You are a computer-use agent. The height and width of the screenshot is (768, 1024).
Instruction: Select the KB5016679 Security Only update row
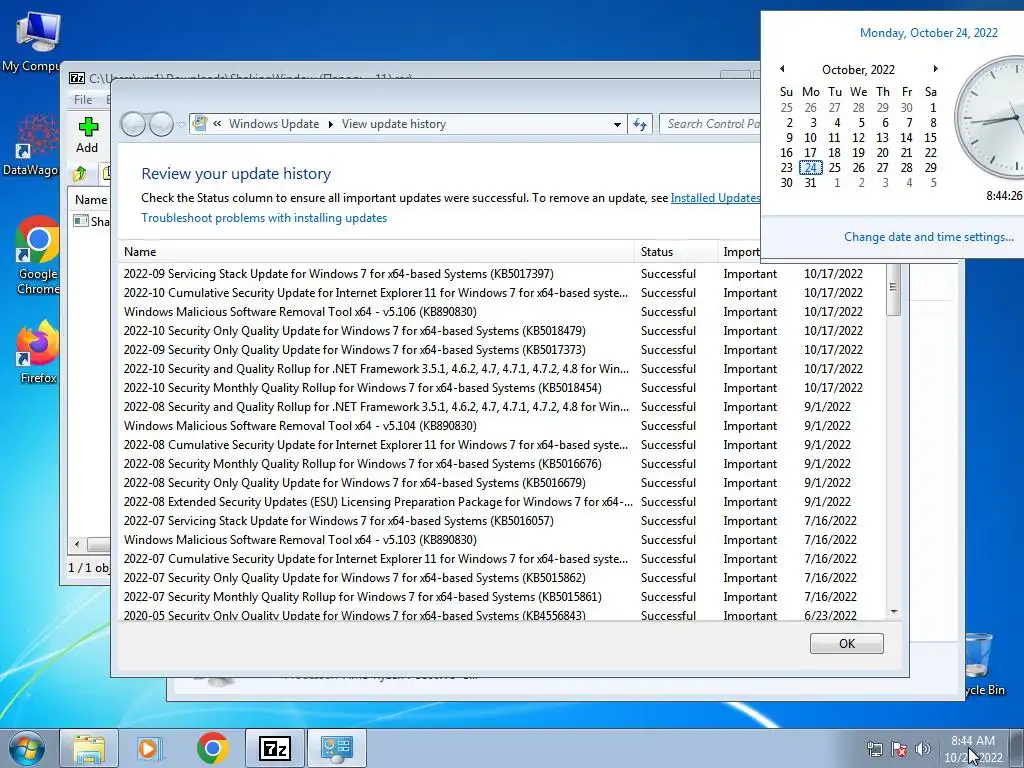(x=502, y=483)
